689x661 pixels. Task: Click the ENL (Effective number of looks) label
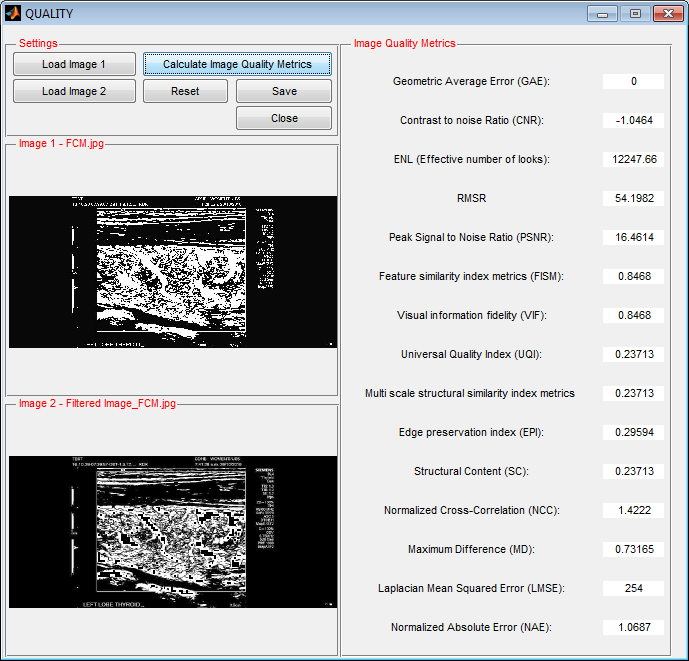[471, 159]
